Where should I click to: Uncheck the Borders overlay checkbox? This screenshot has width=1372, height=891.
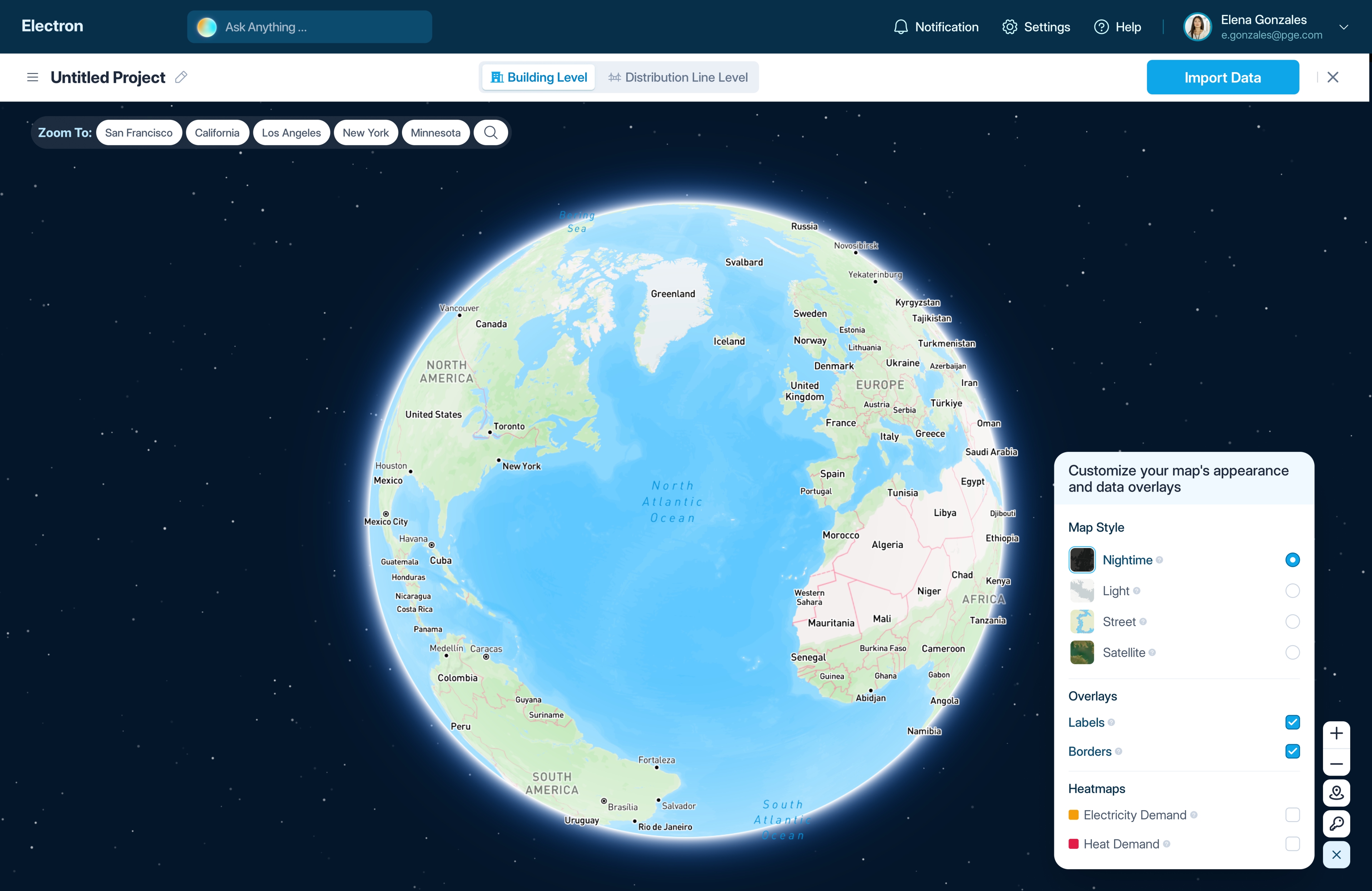tap(1292, 751)
